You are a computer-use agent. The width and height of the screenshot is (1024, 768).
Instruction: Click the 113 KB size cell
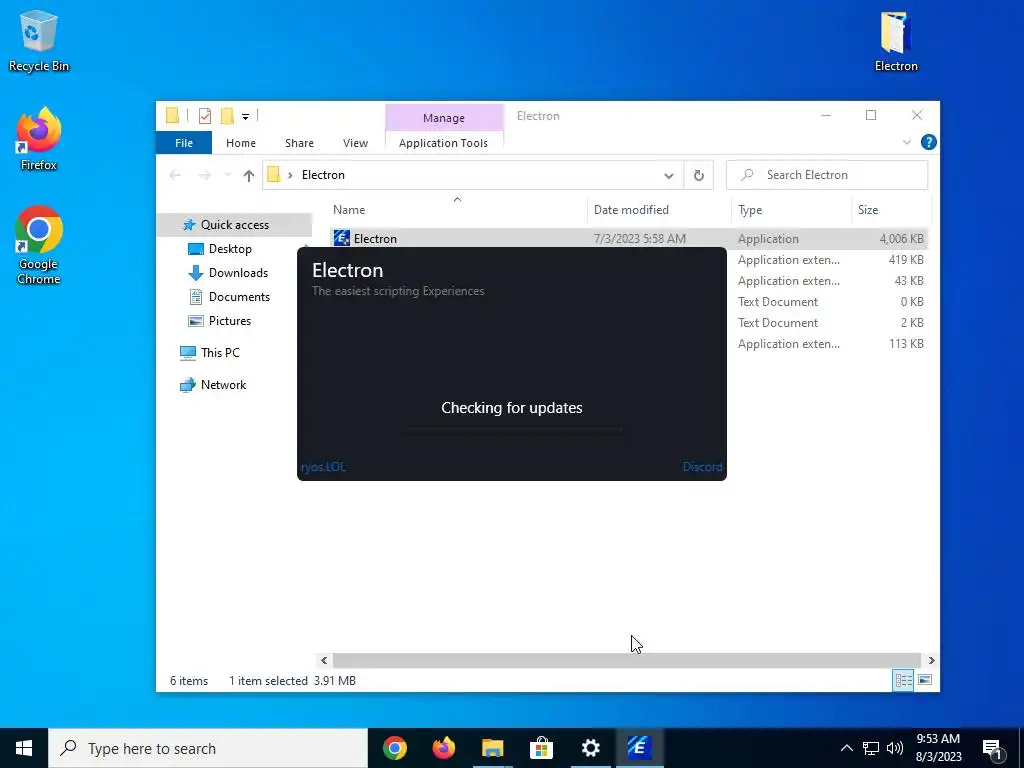point(906,344)
